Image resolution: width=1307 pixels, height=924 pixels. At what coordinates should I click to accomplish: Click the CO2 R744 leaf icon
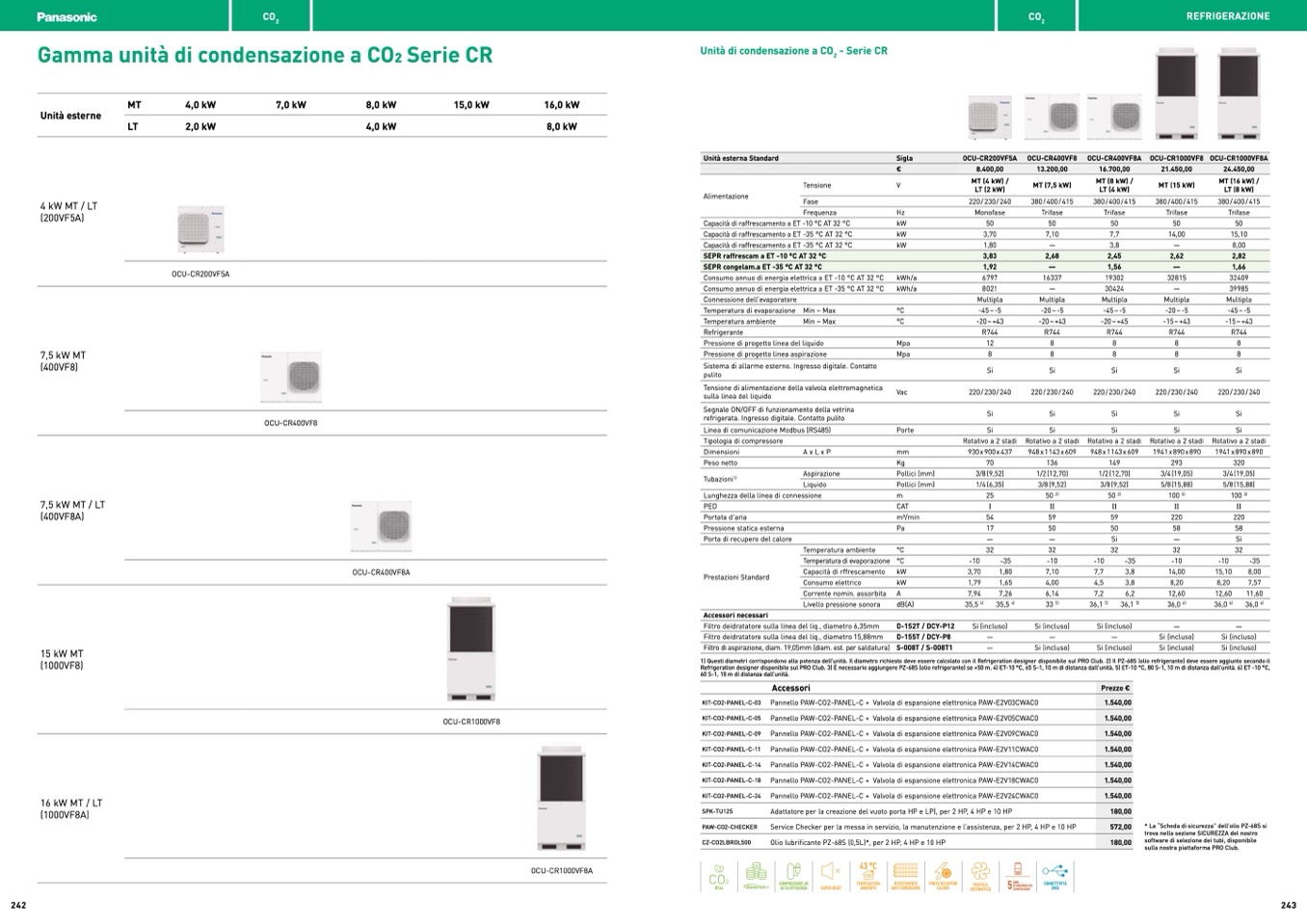click(719, 877)
